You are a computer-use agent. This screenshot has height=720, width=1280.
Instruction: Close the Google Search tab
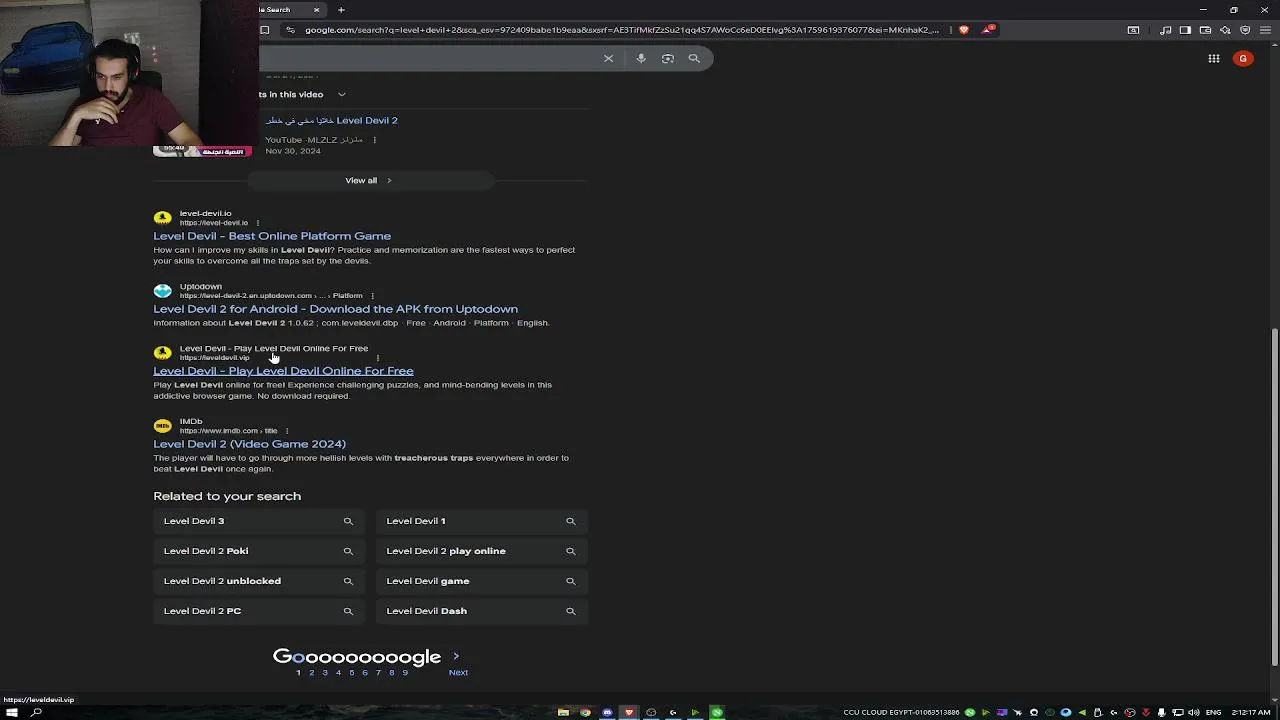(316, 10)
